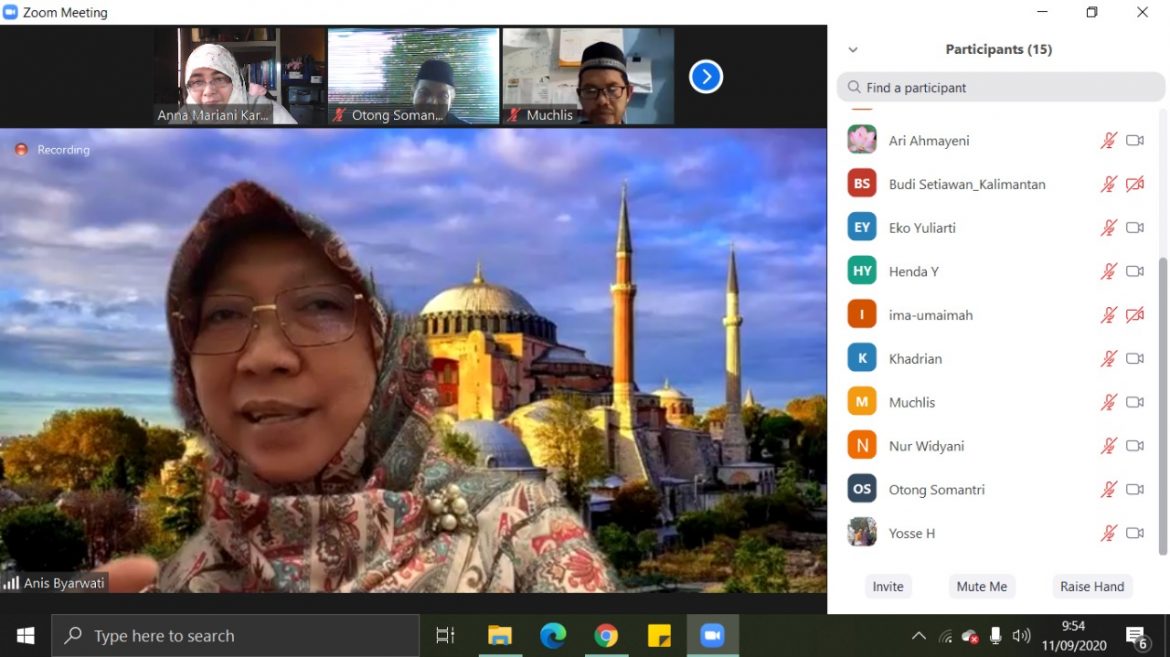Open Google Chrome from the taskbar

[607, 635]
